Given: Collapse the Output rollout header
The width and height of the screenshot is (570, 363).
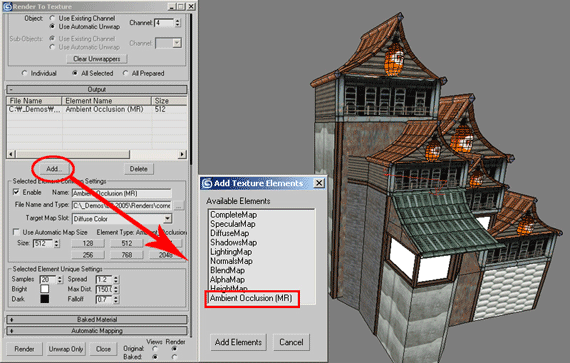Looking at the screenshot, I should pos(97,89).
